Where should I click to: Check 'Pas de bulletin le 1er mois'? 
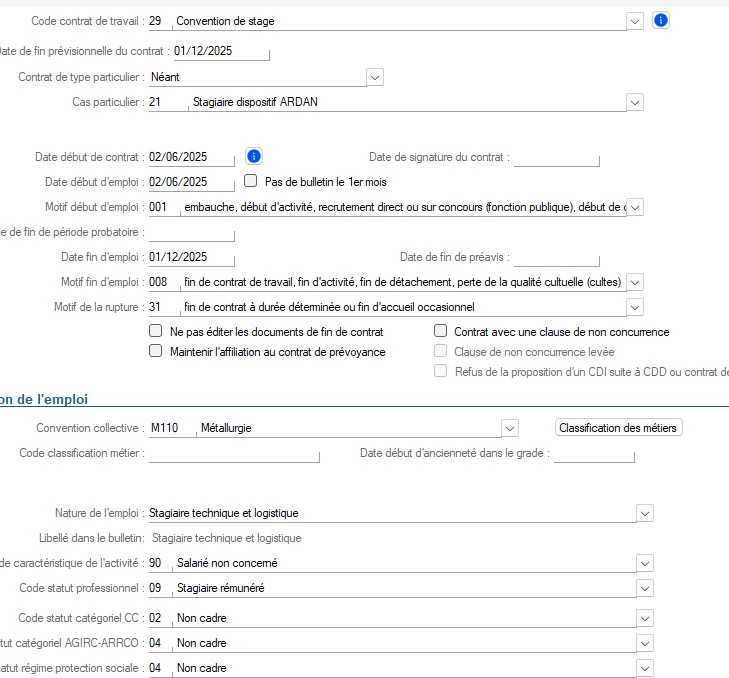pos(251,182)
